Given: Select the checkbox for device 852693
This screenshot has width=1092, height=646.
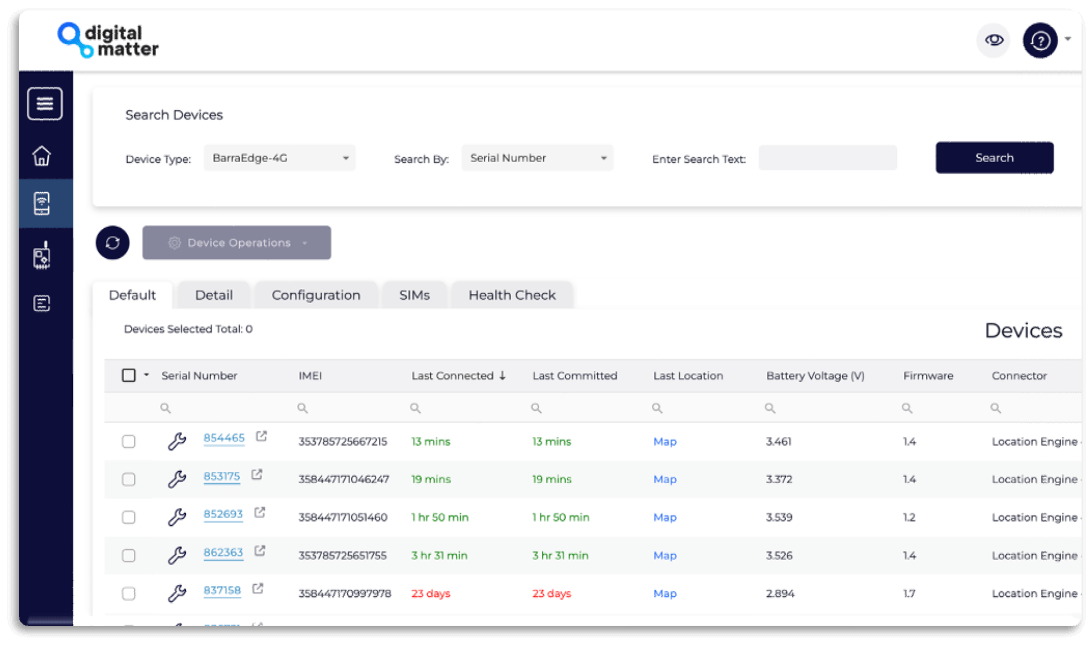Looking at the screenshot, I should [129, 518].
